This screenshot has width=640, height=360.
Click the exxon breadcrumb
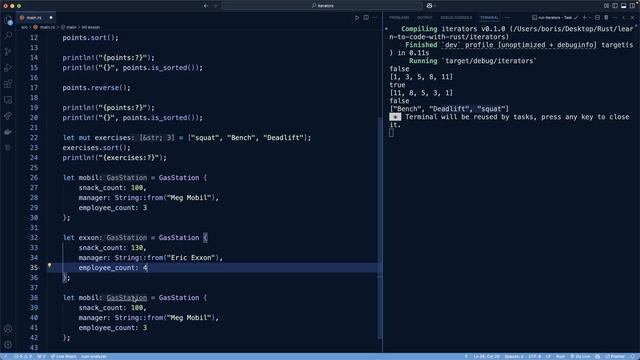tap(93, 27)
